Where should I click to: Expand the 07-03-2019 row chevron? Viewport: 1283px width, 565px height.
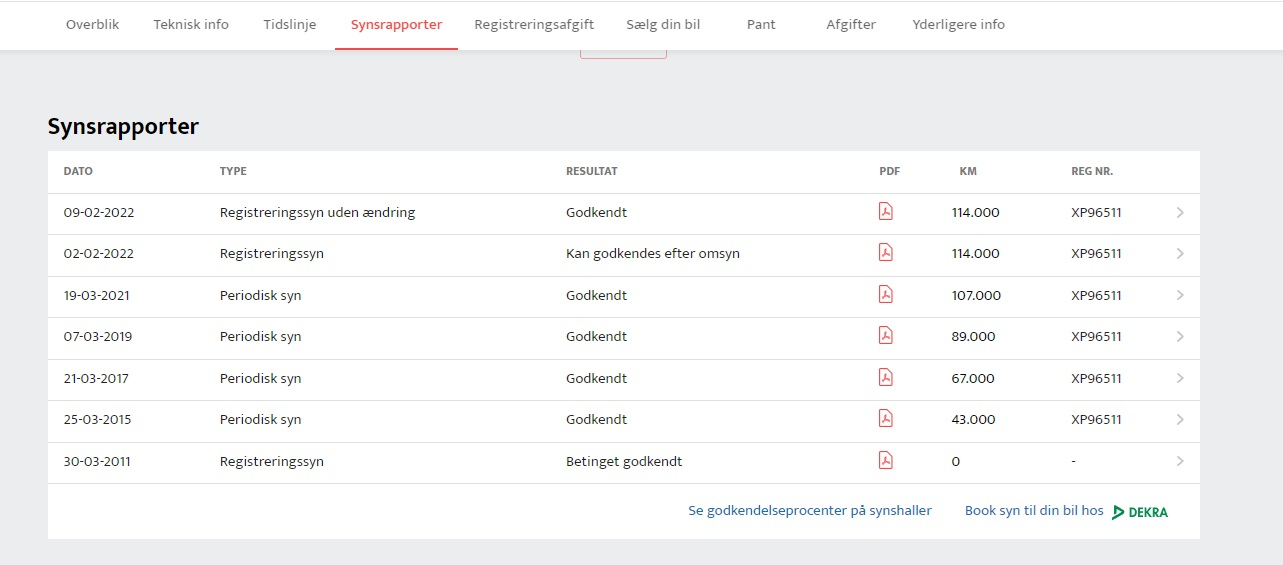pyautogui.click(x=1180, y=337)
